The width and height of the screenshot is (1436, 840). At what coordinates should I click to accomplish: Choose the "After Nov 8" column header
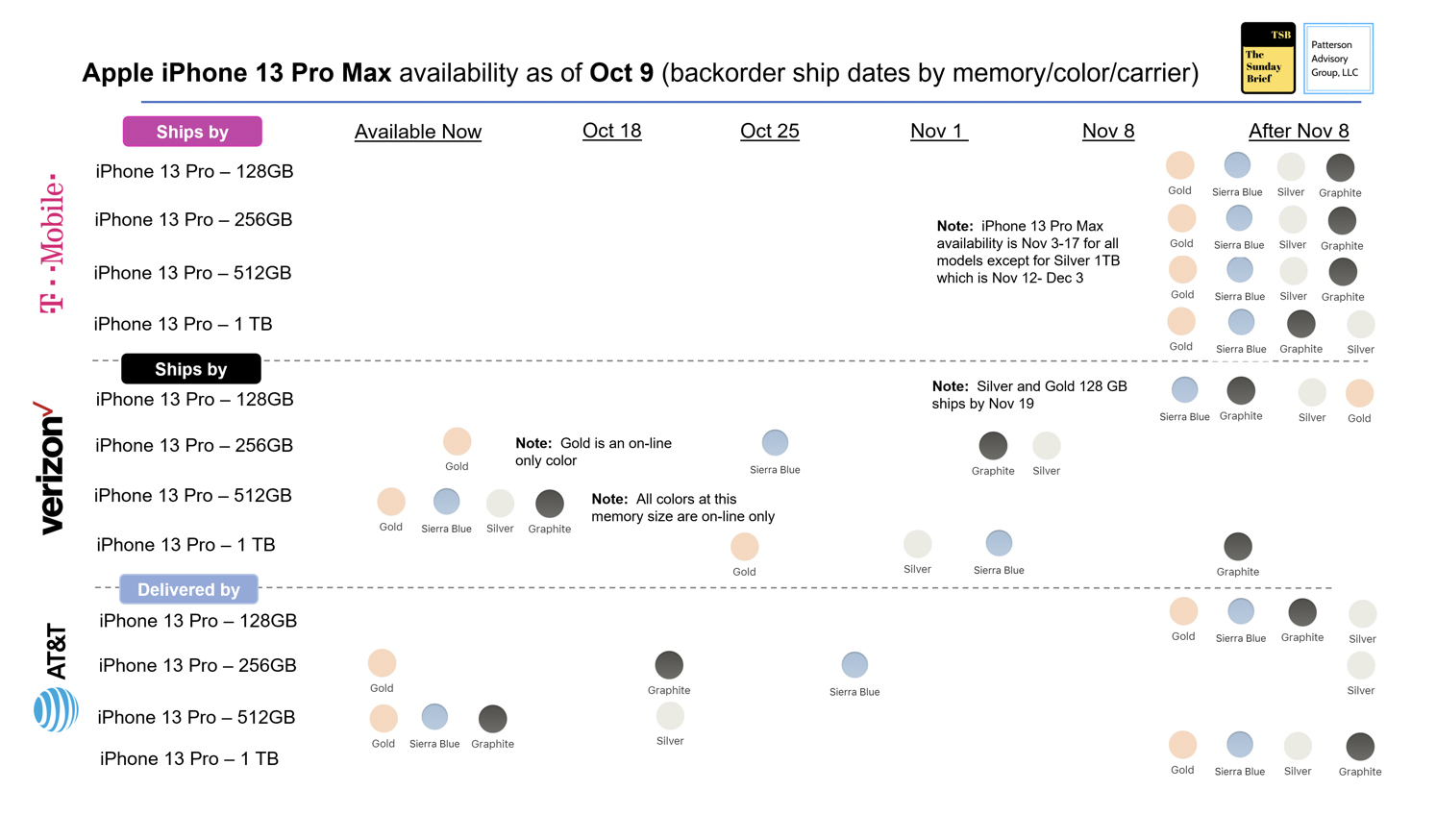pos(1298,131)
